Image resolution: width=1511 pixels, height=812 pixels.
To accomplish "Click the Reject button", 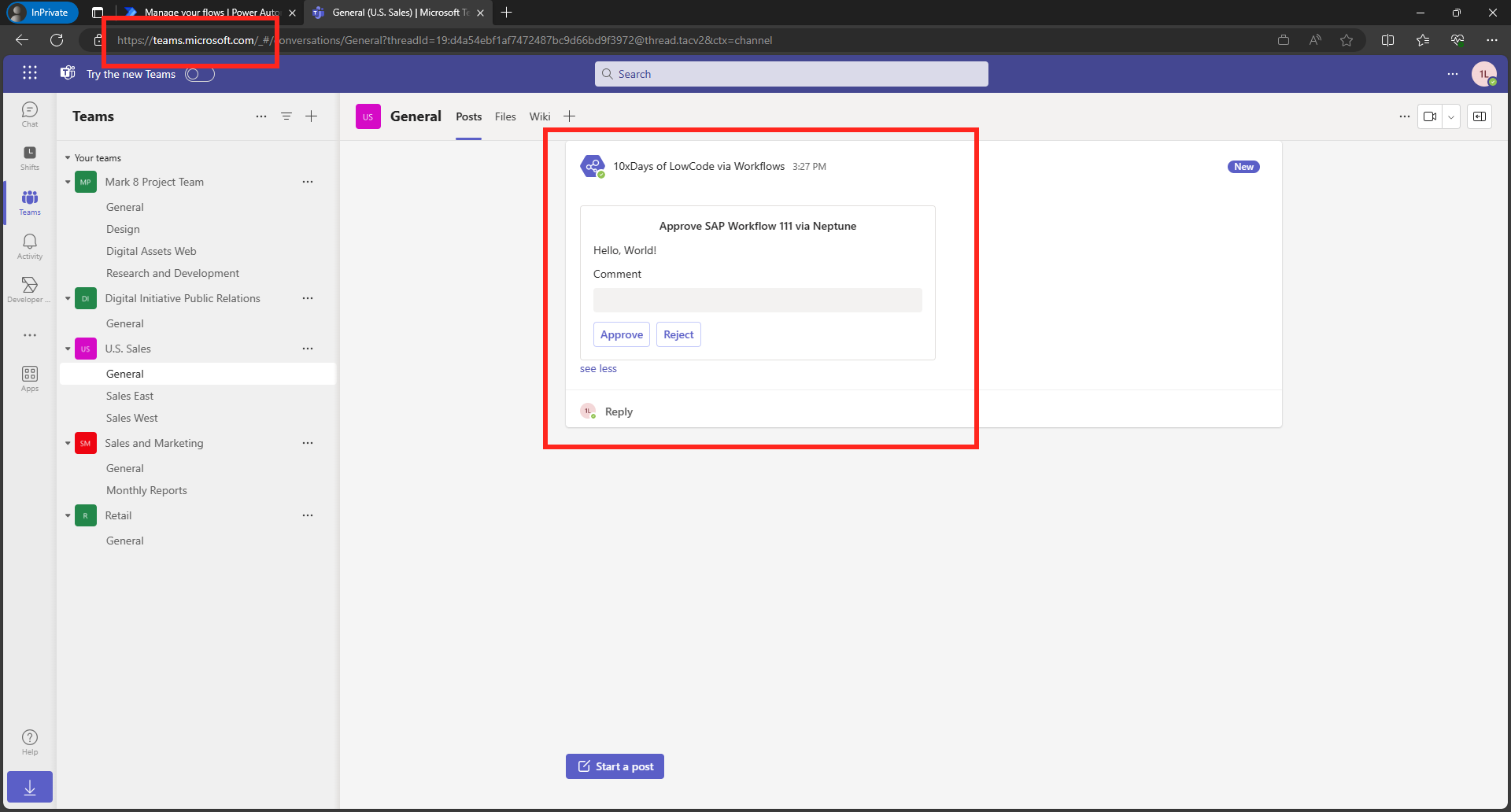I will (678, 334).
